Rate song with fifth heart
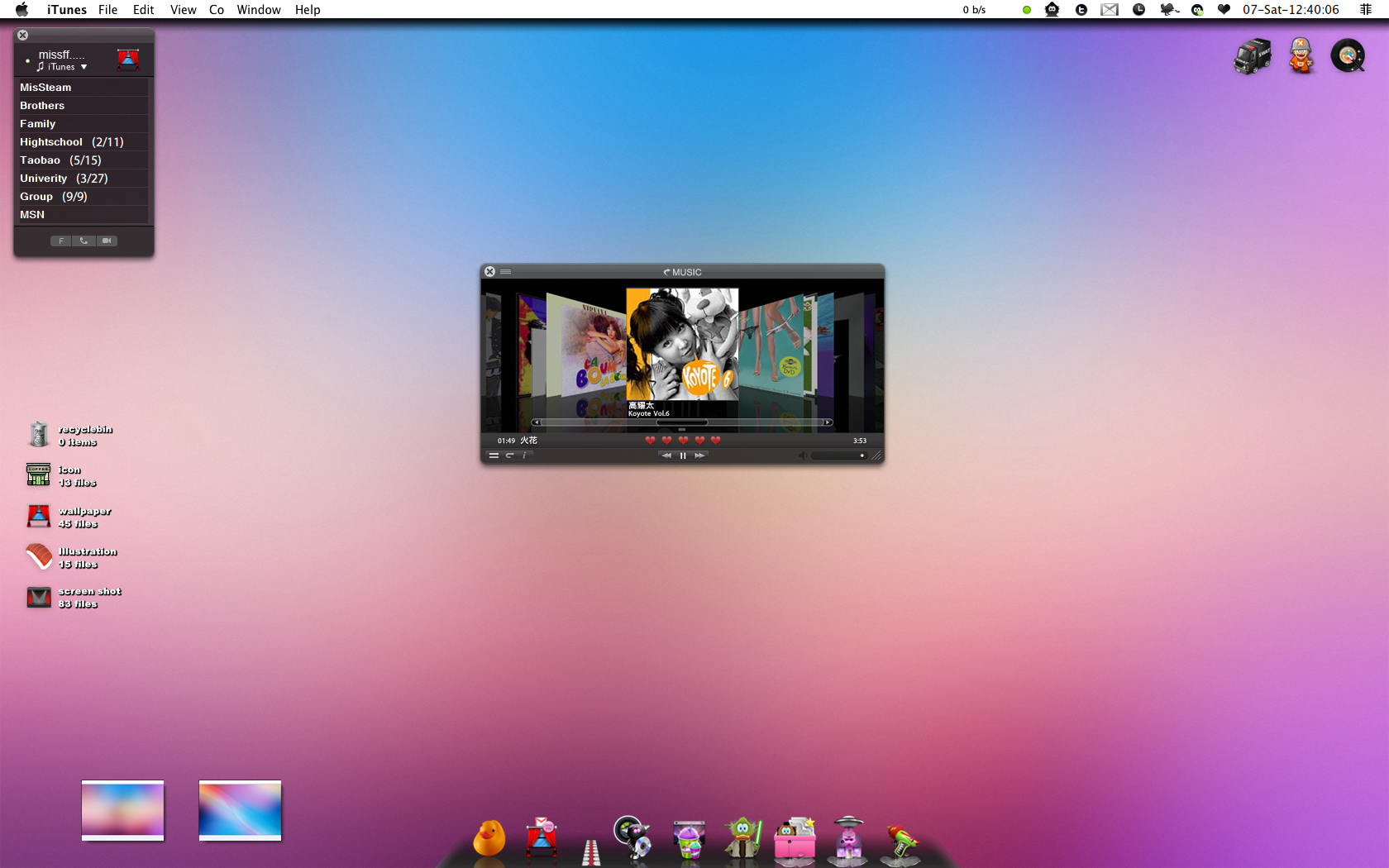The image size is (1389, 868). click(716, 441)
